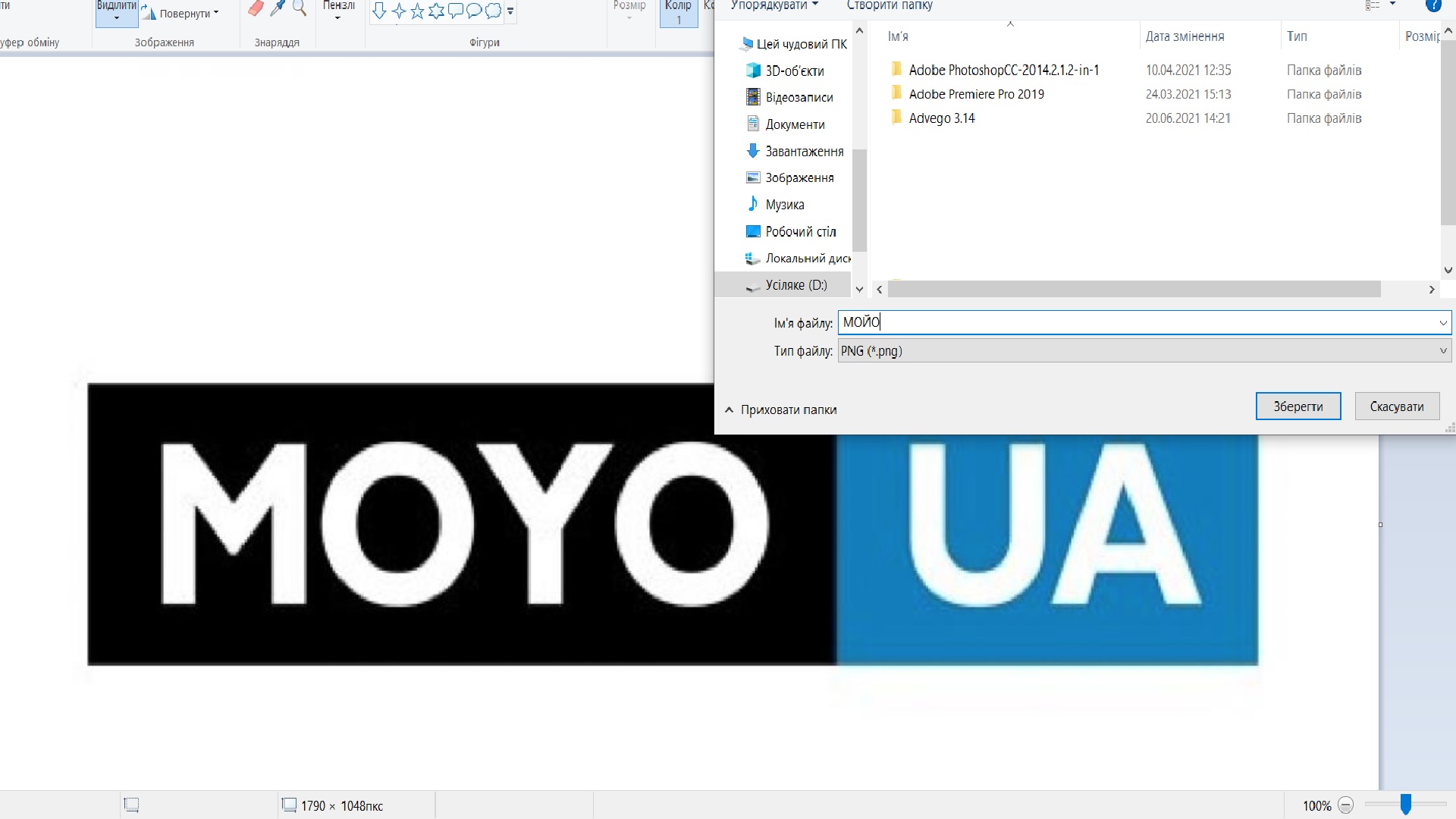Open the view options dropdown arrow
Viewport: 1456px width, 819px height.
(x=1392, y=5)
